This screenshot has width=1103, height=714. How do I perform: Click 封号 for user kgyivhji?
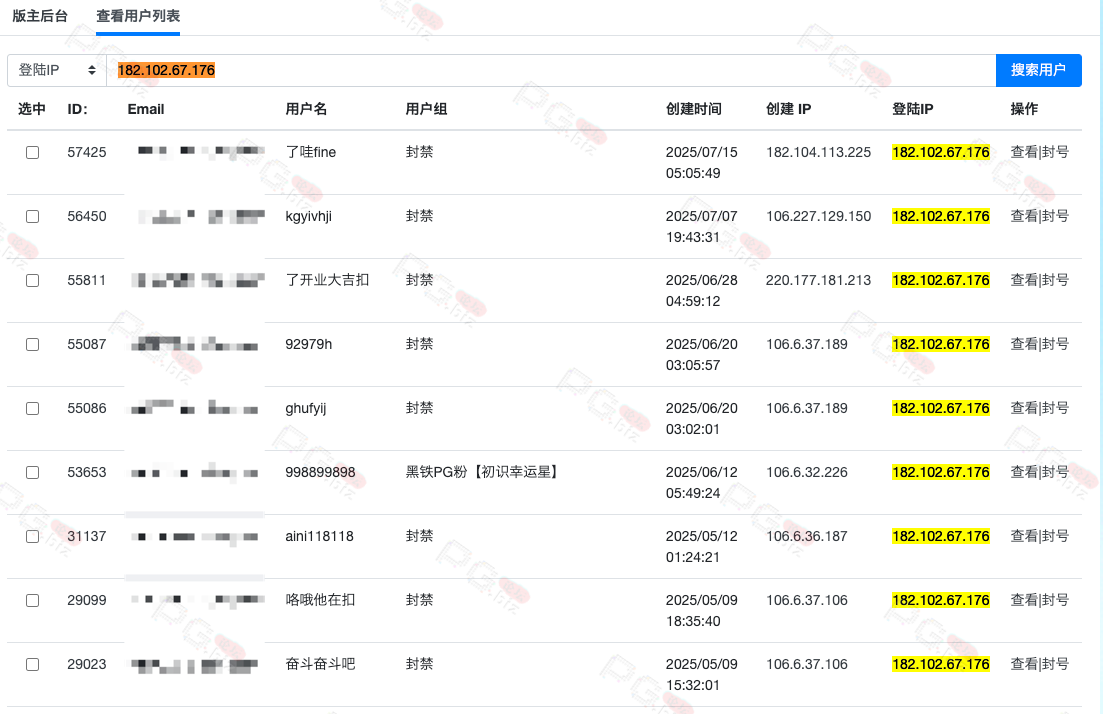(1056, 216)
